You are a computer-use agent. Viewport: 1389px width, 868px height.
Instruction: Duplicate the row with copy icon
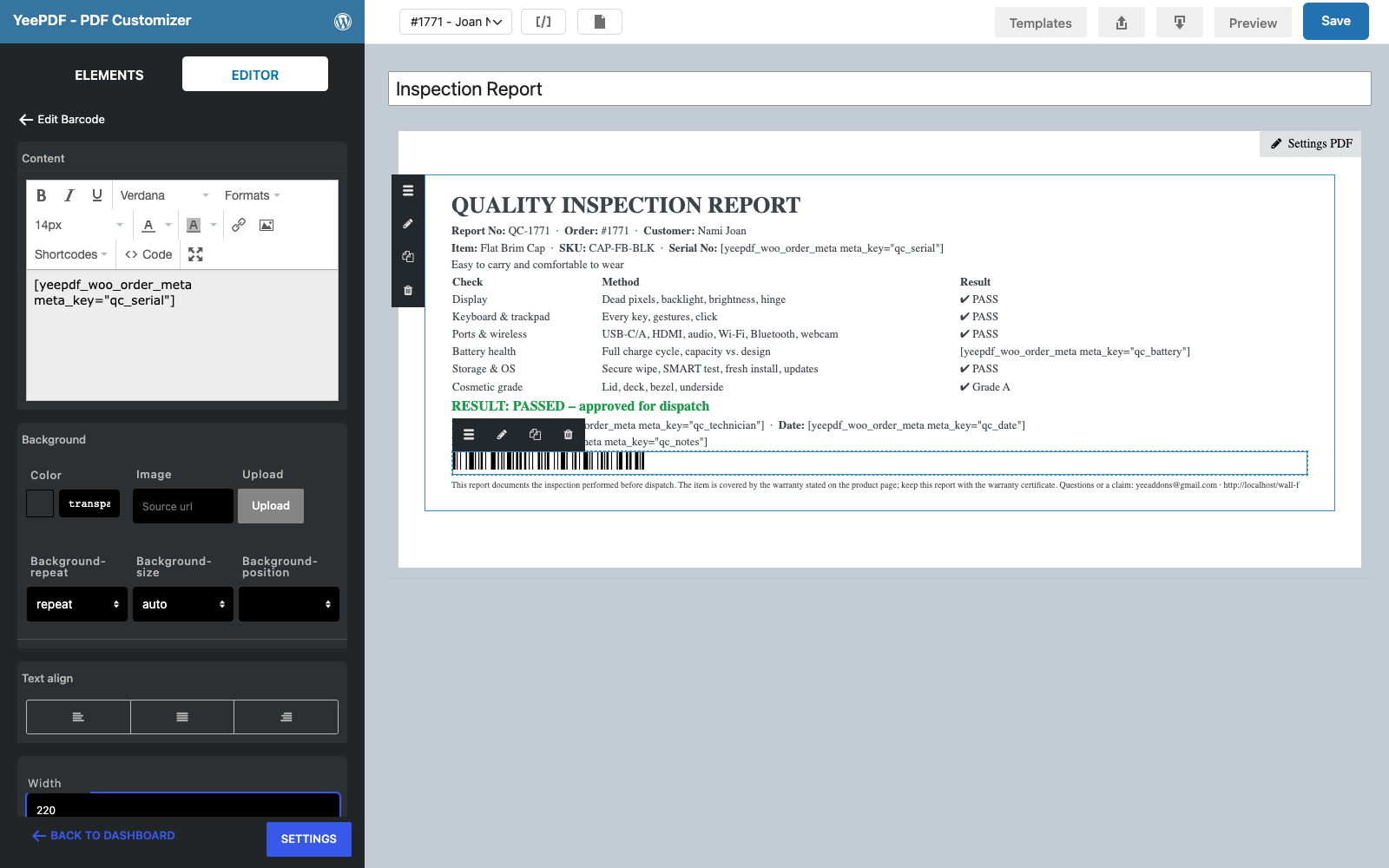click(x=408, y=257)
